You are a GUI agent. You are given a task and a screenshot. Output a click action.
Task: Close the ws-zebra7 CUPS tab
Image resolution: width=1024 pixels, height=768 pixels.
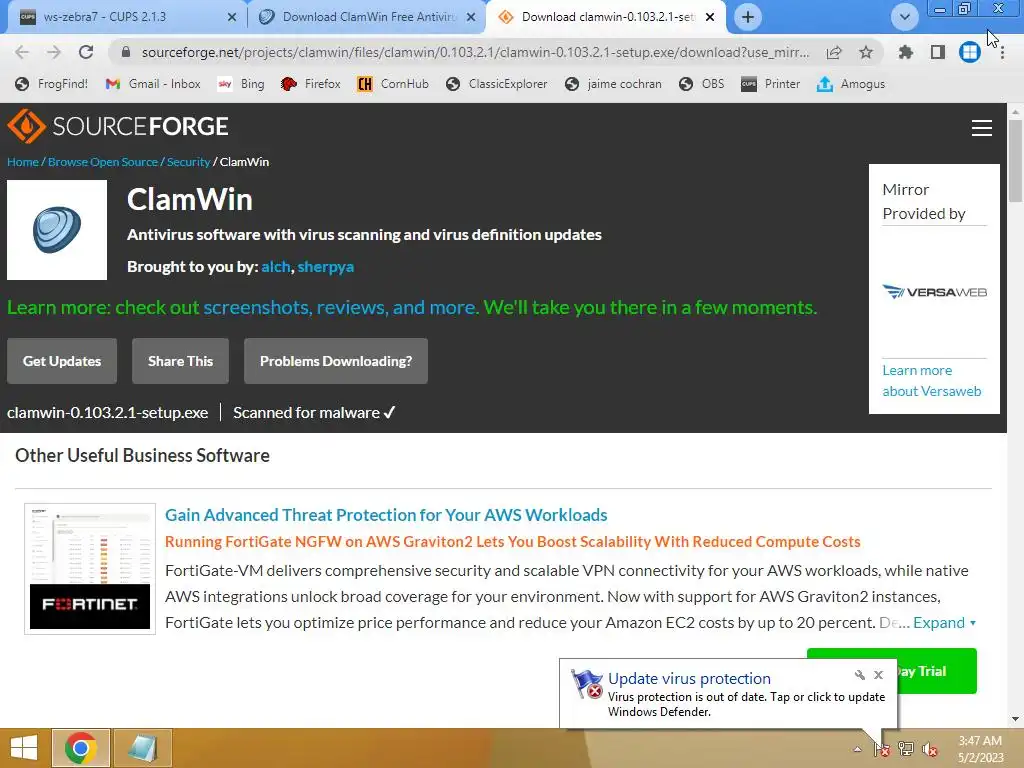click(232, 18)
